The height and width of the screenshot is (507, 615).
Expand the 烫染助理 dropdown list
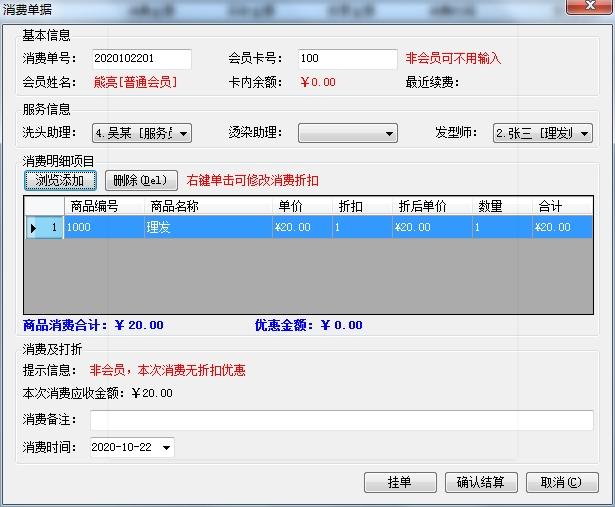tap(390, 133)
